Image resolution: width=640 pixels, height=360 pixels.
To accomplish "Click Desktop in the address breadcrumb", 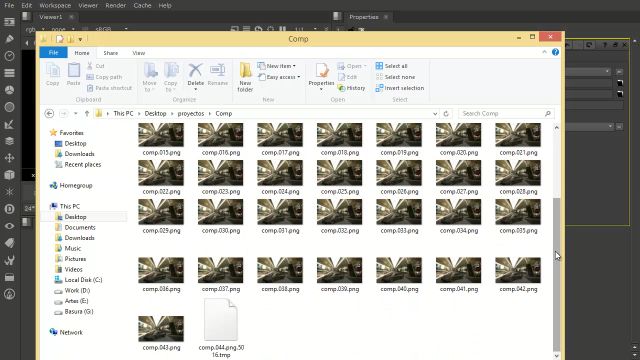I will tap(156, 113).
